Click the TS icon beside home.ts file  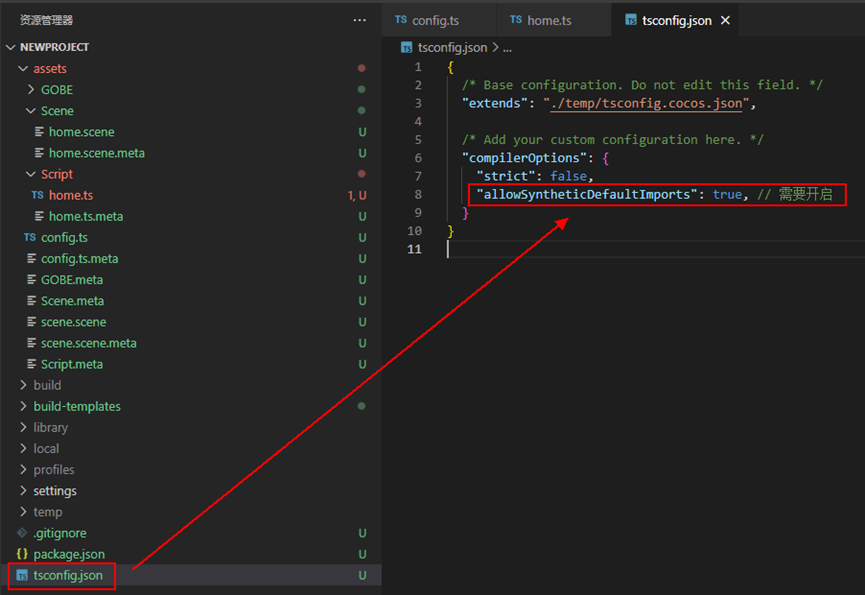37,195
